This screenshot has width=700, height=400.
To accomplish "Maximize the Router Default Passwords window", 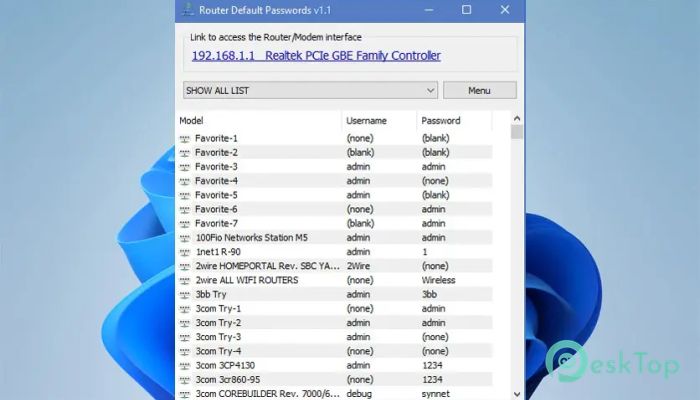I will pyautogui.click(x=467, y=10).
